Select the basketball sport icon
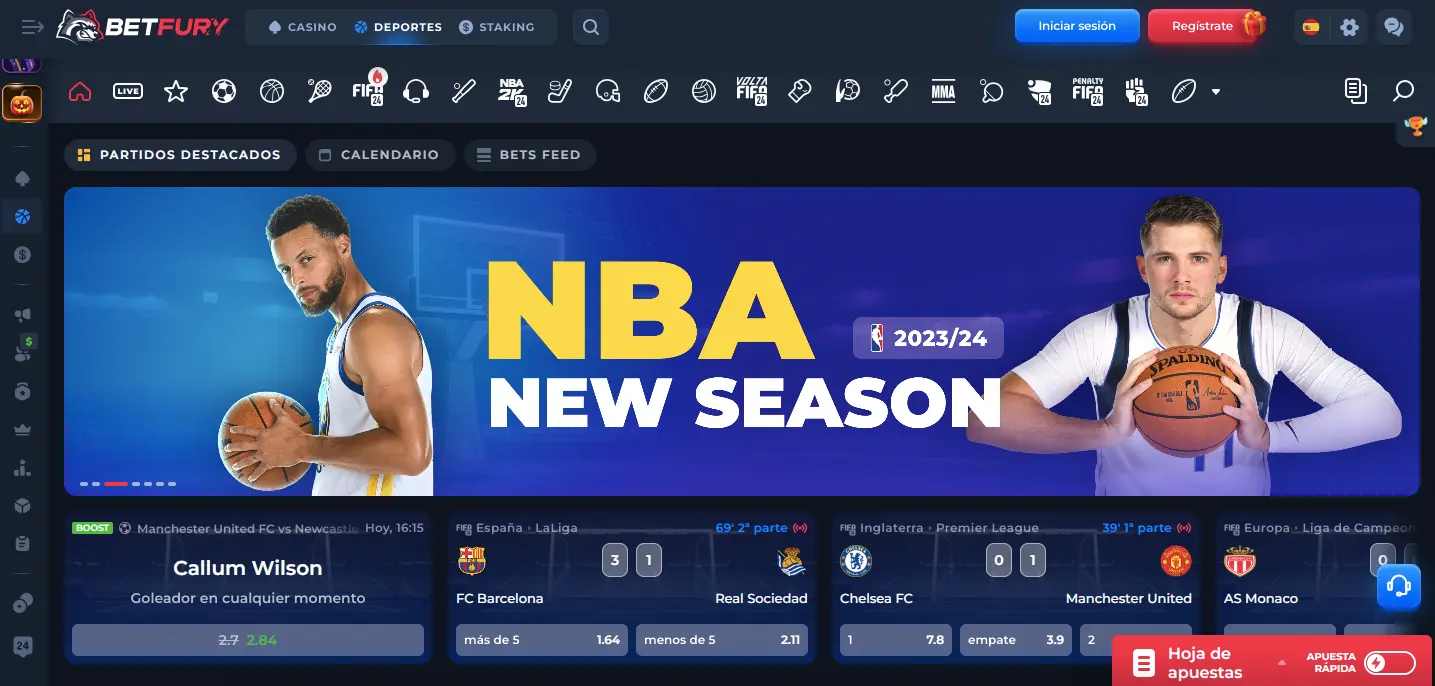The height and width of the screenshot is (686, 1435). [272, 92]
